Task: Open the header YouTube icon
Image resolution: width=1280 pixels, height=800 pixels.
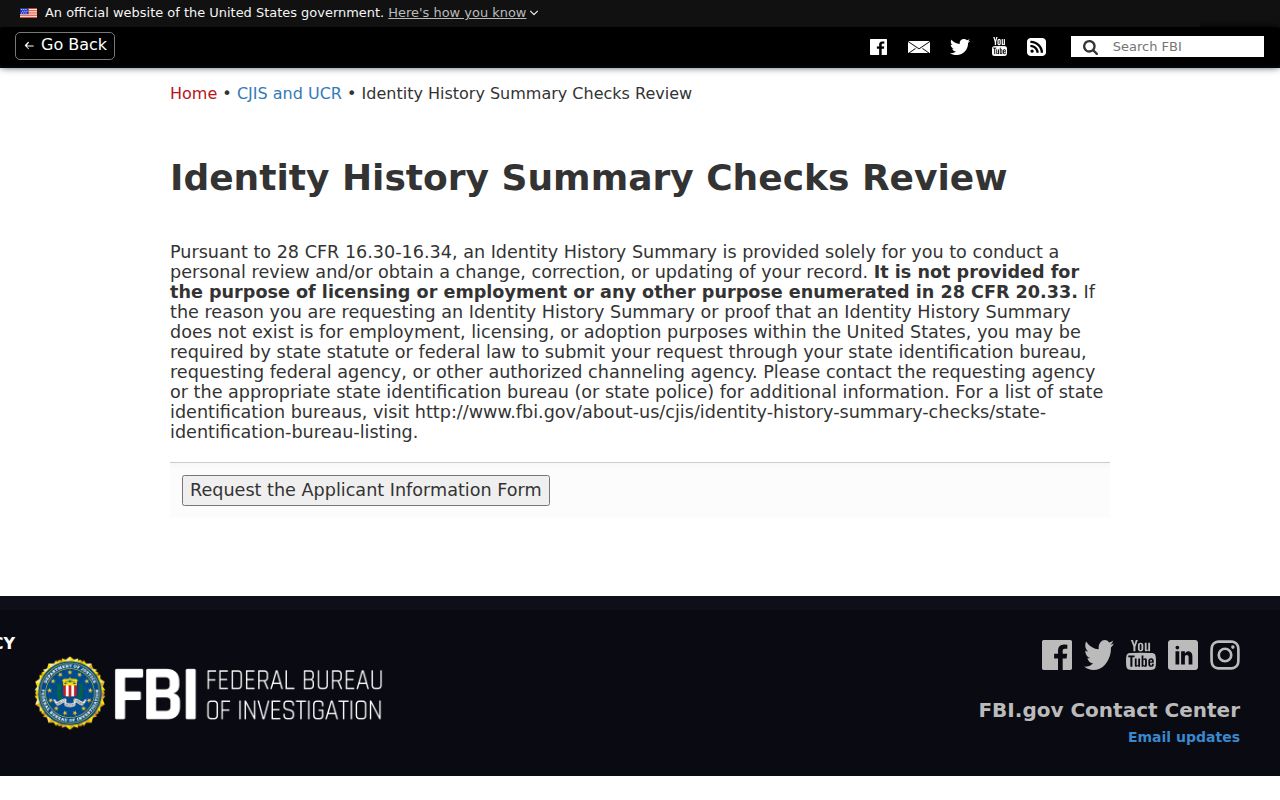Action: tap(999, 47)
